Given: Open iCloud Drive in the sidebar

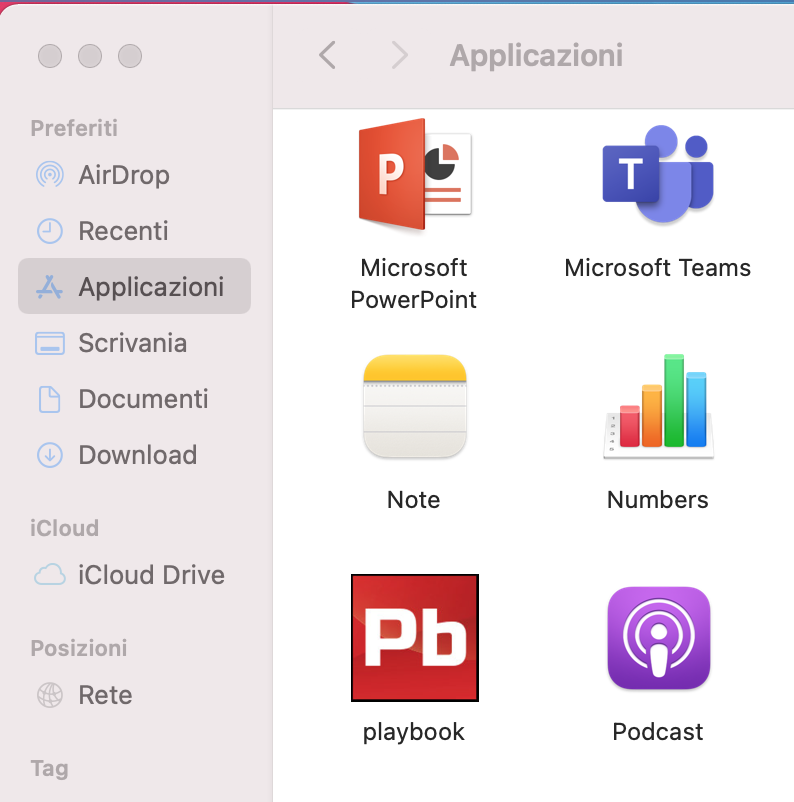Looking at the screenshot, I should (134, 575).
